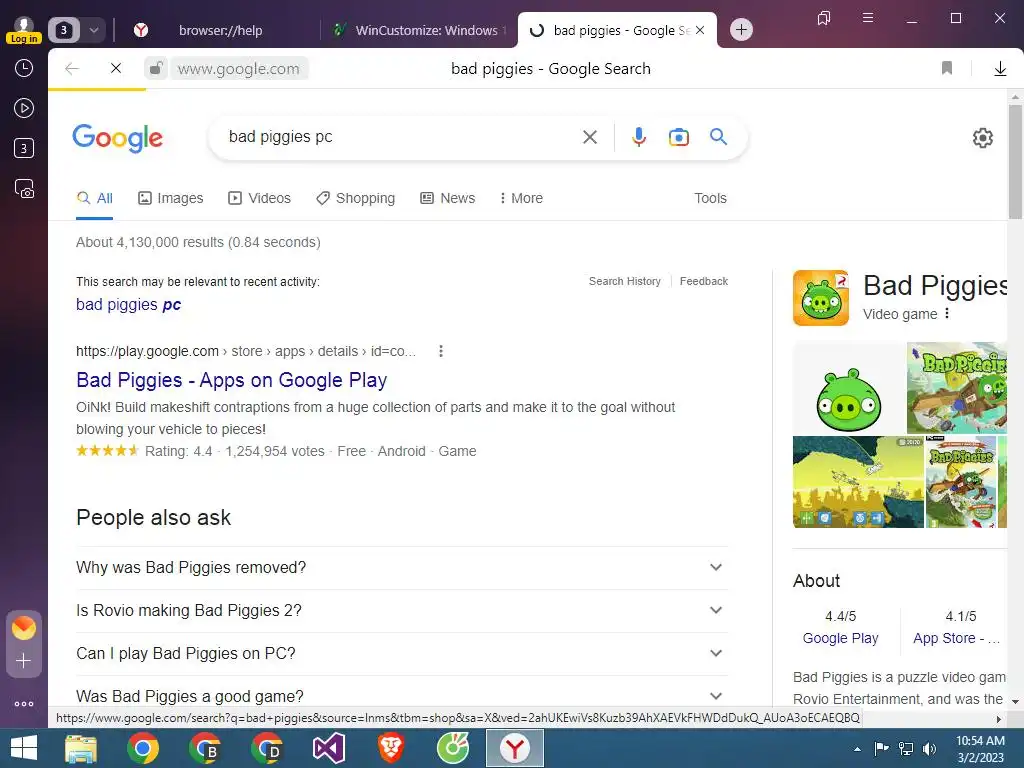Switch to Shopping results

click(x=355, y=198)
